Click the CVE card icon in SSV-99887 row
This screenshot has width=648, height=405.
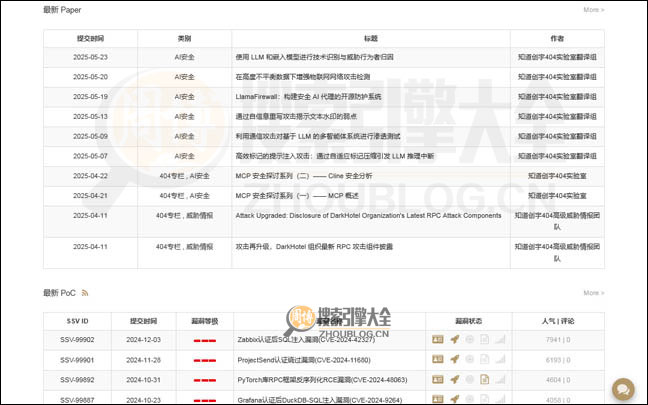pos(438,399)
